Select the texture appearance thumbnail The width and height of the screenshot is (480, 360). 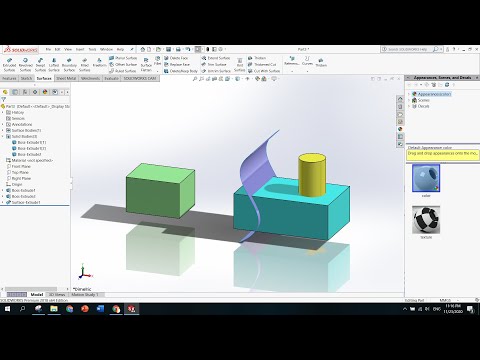426,220
